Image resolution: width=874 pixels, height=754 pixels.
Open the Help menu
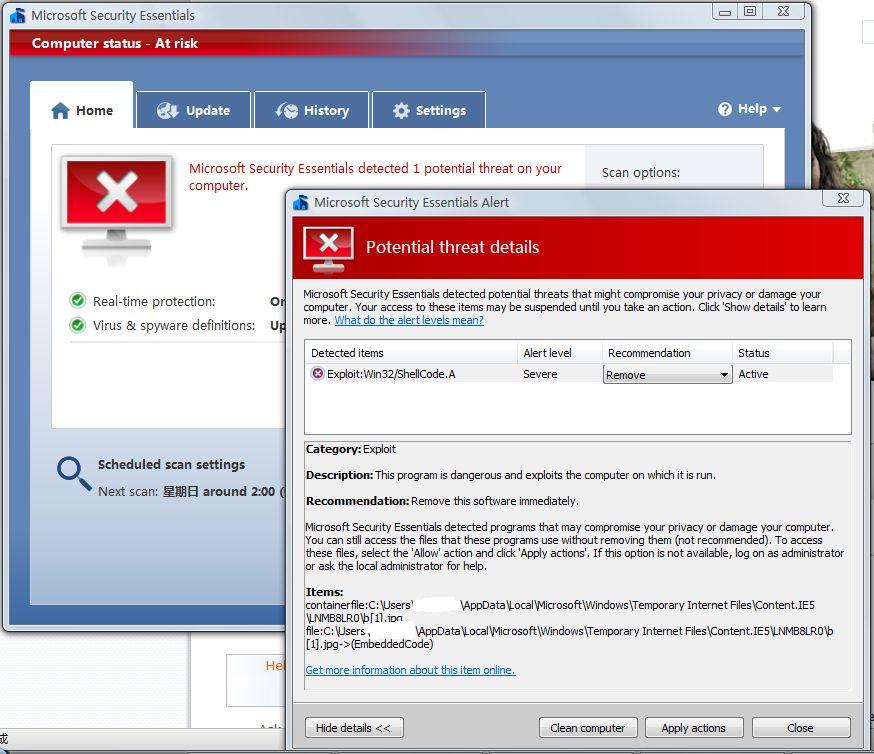coord(749,109)
